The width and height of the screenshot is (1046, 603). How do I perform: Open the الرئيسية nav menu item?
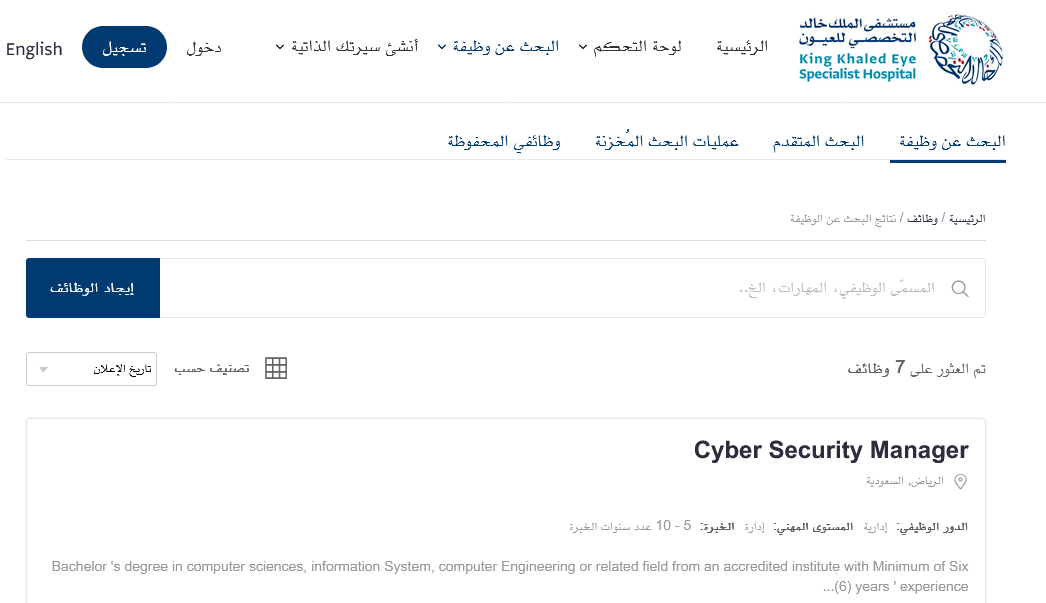[742, 47]
